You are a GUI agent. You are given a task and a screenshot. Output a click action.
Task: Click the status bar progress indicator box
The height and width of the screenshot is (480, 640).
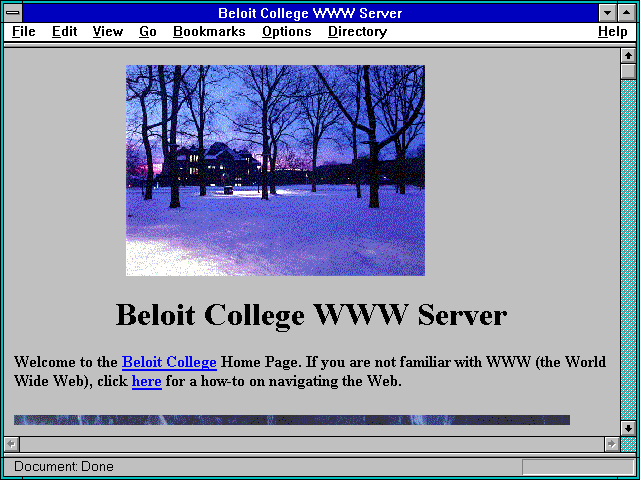[x=578, y=467]
